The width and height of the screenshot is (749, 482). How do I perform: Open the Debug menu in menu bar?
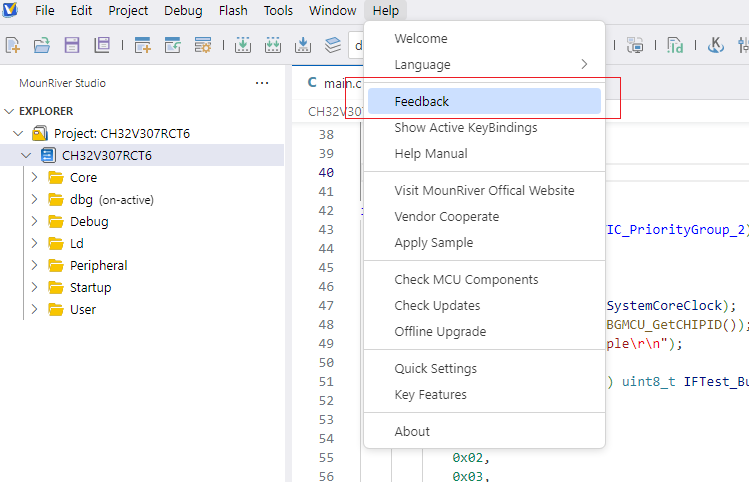pos(183,10)
